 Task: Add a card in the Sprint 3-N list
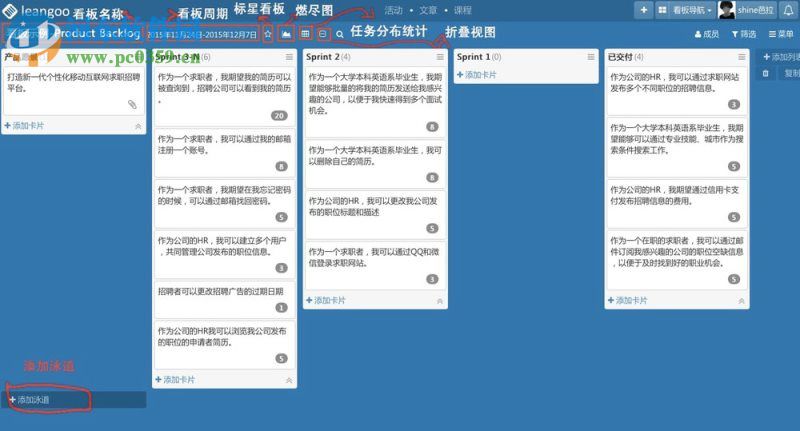tap(175, 379)
